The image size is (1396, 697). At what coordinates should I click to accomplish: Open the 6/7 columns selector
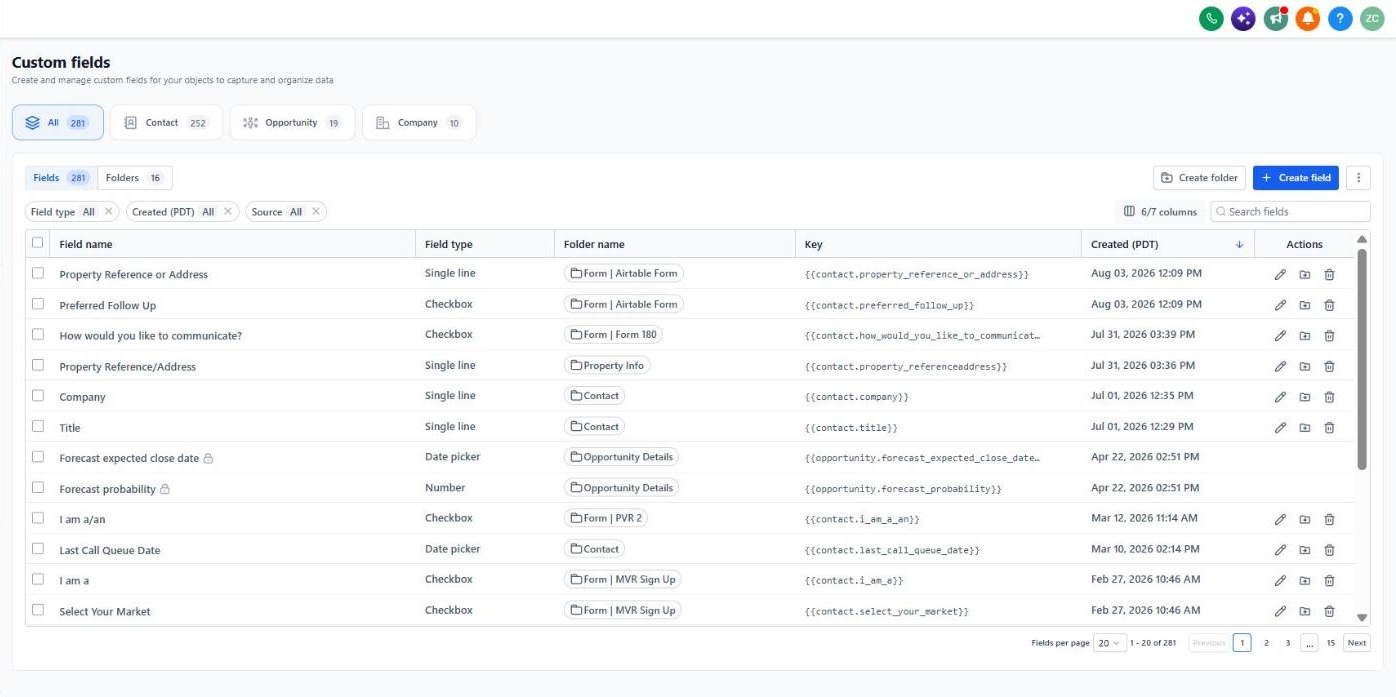(1160, 212)
